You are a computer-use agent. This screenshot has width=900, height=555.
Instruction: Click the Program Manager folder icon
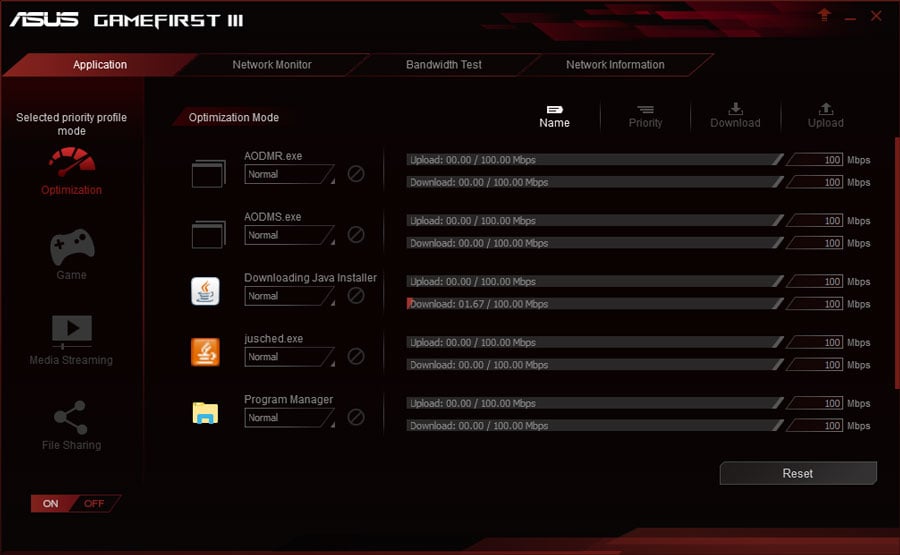point(205,413)
